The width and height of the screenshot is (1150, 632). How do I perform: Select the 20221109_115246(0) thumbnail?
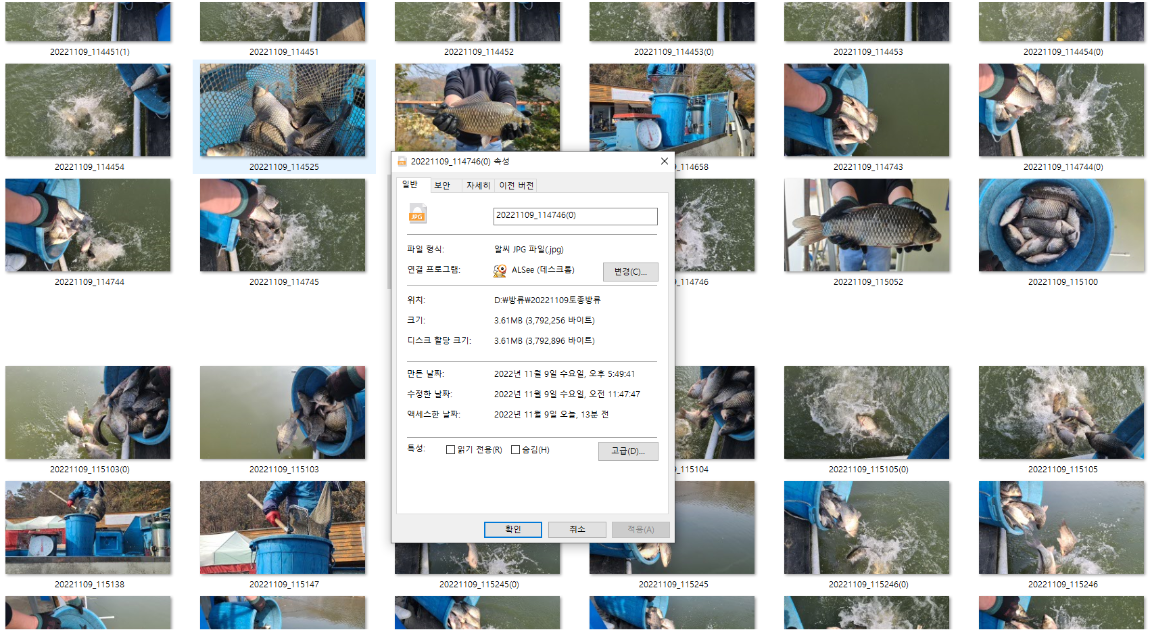click(x=866, y=528)
